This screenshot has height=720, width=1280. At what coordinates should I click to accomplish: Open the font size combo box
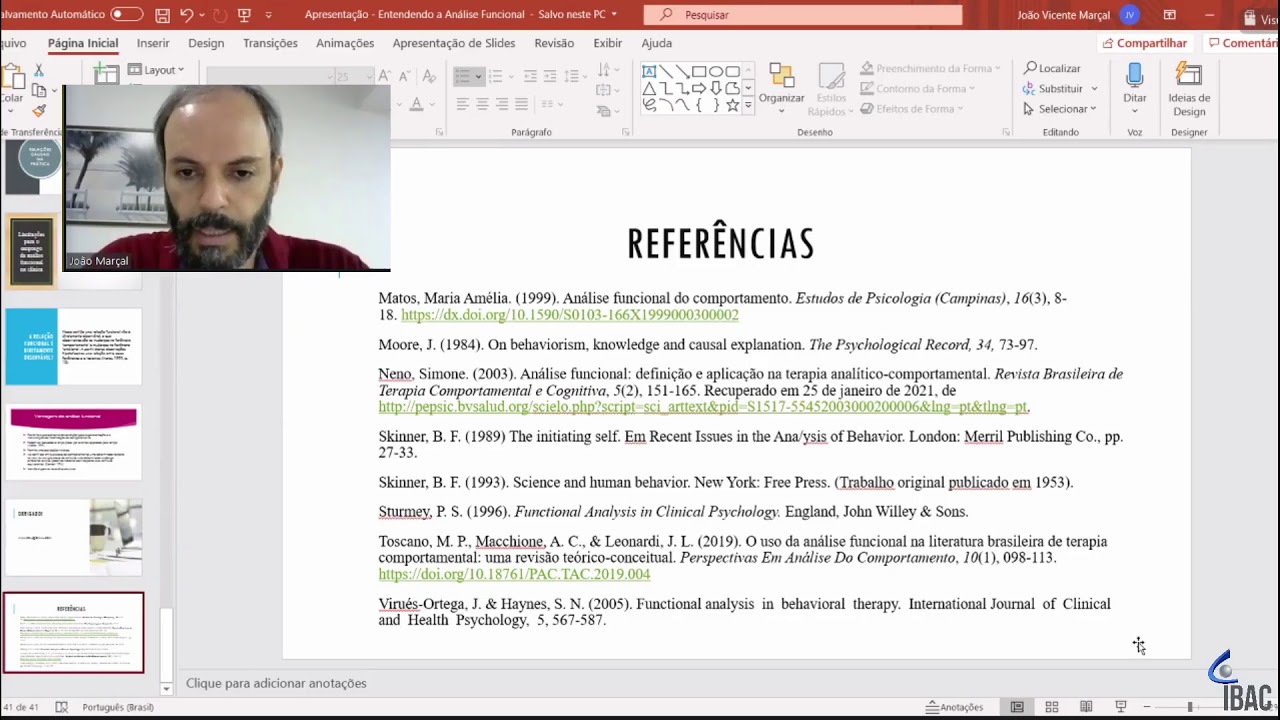click(x=353, y=77)
